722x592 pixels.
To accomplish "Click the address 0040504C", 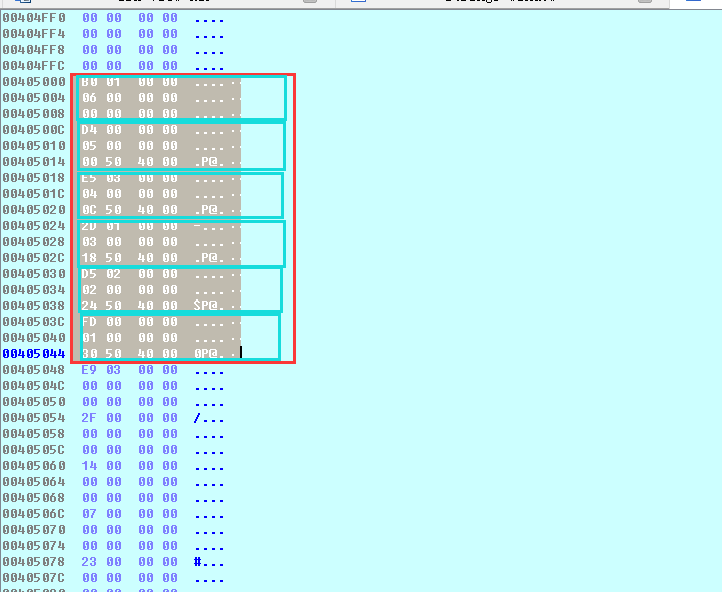I will pos(34,386).
